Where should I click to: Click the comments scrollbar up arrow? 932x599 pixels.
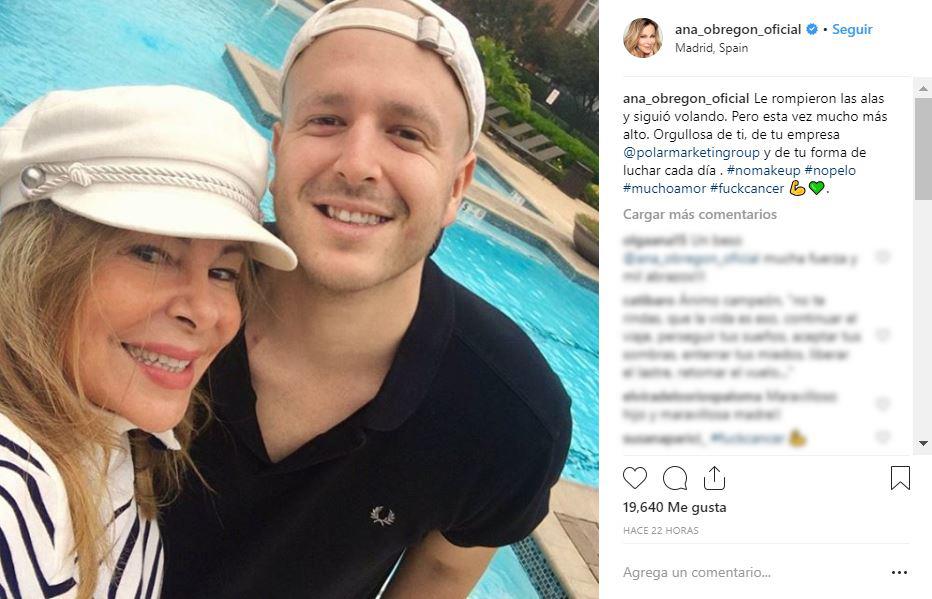pyautogui.click(x=922, y=89)
